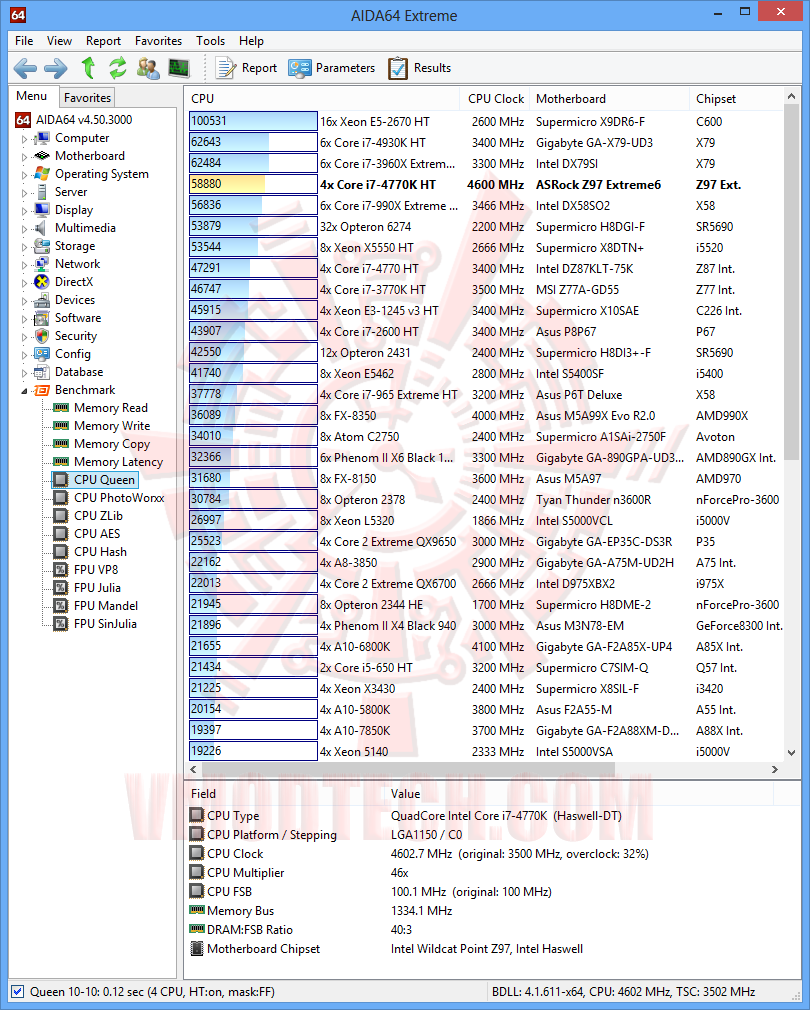
Task: Open the Report menu
Action: 103,41
